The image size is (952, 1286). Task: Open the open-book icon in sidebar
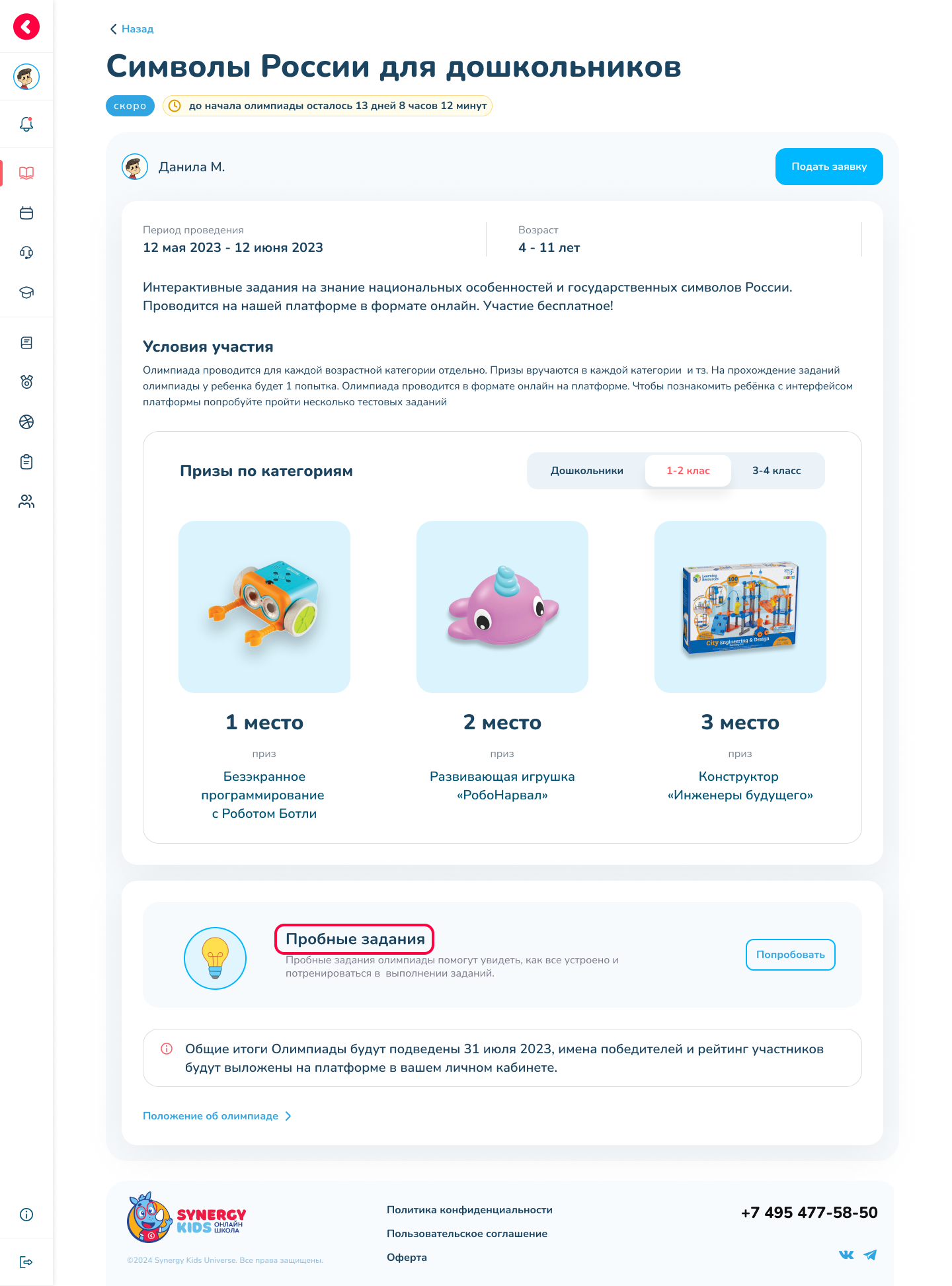point(26,173)
